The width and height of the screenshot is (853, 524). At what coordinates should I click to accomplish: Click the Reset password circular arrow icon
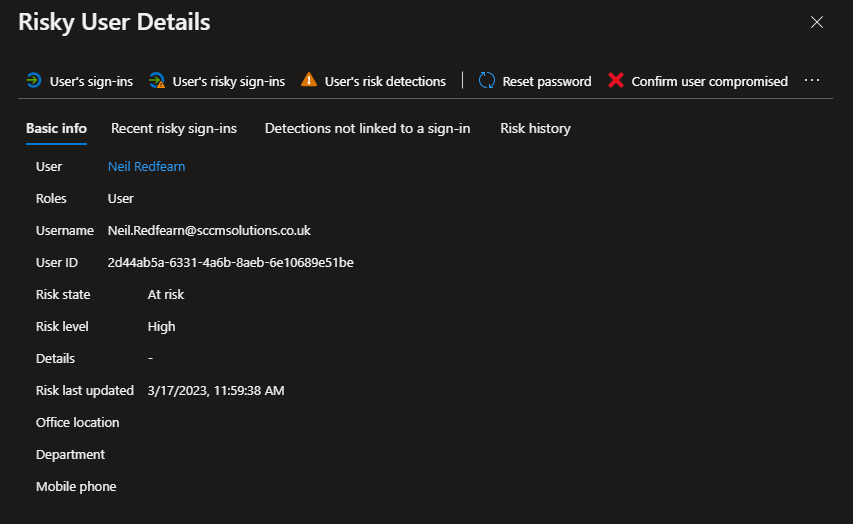[x=487, y=81]
